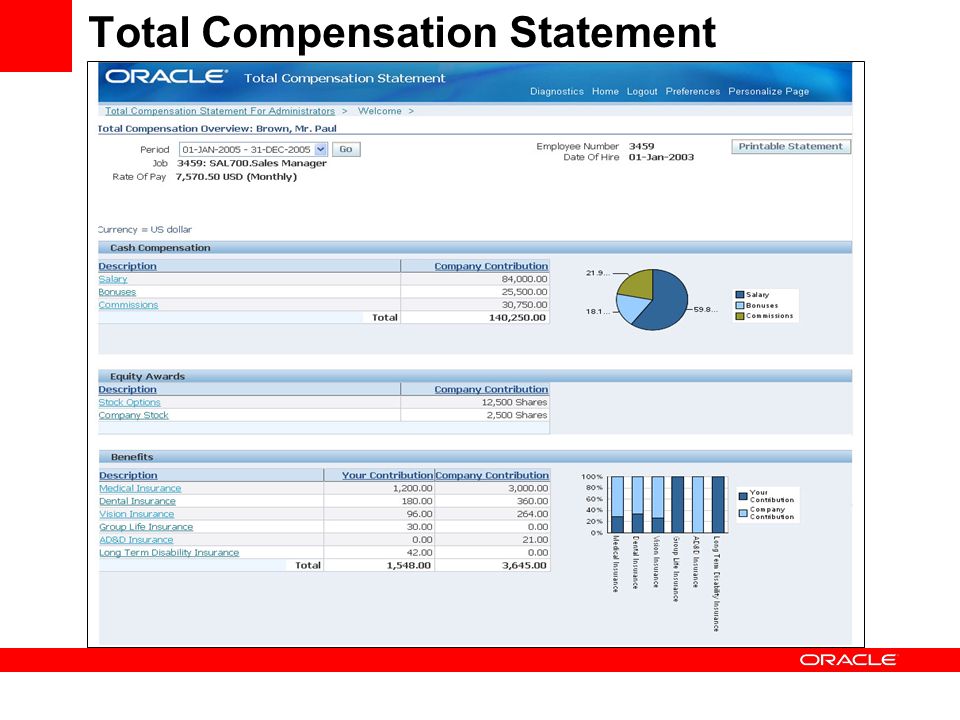Click the 84,000.00 salary amount
960x720 pixels.
coord(524,279)
